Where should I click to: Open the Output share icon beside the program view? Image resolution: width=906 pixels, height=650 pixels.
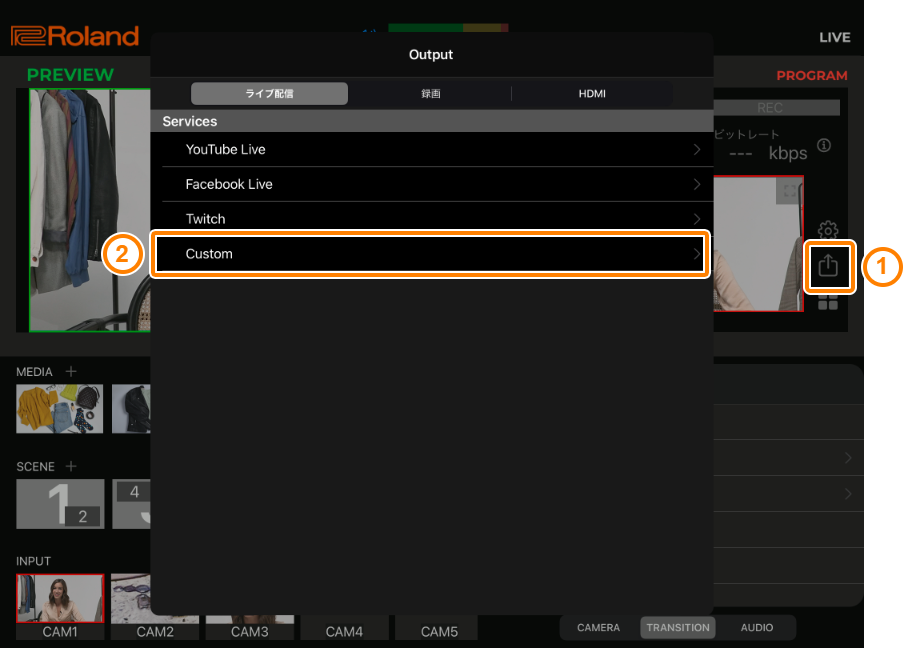tap(828, 266)
